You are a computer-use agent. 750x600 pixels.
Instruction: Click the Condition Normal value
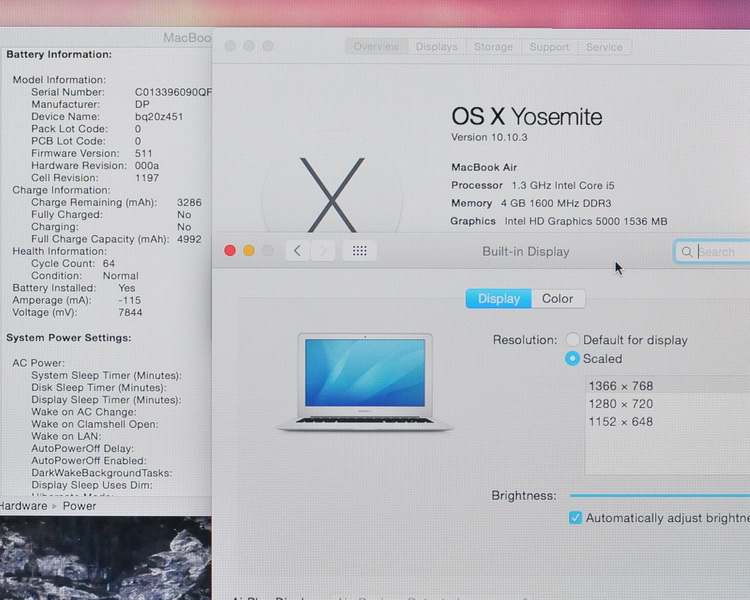point(121,276)
